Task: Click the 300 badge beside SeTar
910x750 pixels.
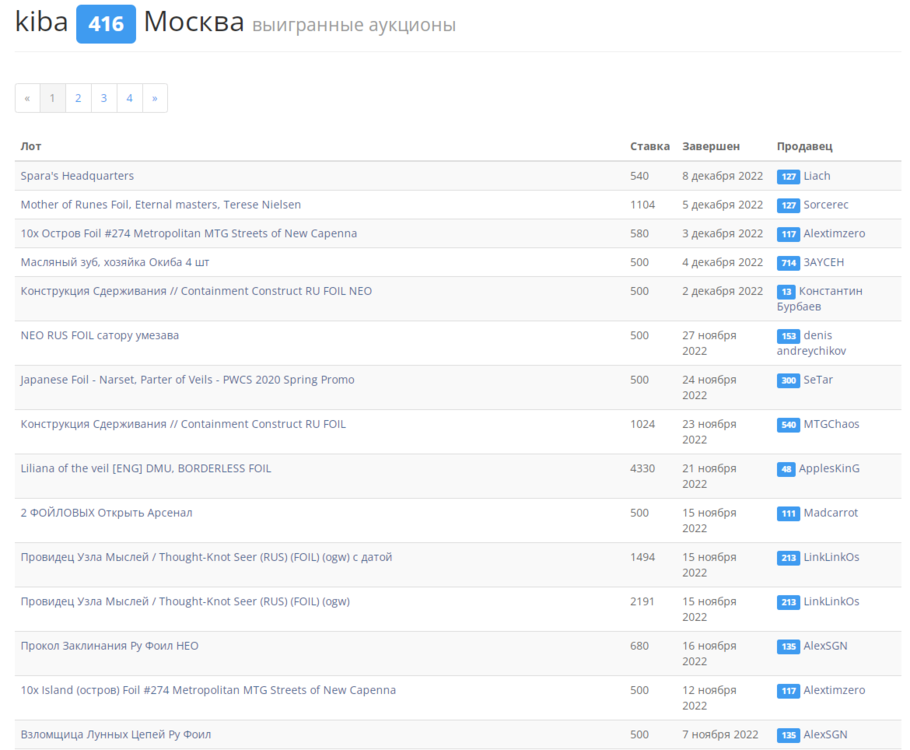Action: 788,381
